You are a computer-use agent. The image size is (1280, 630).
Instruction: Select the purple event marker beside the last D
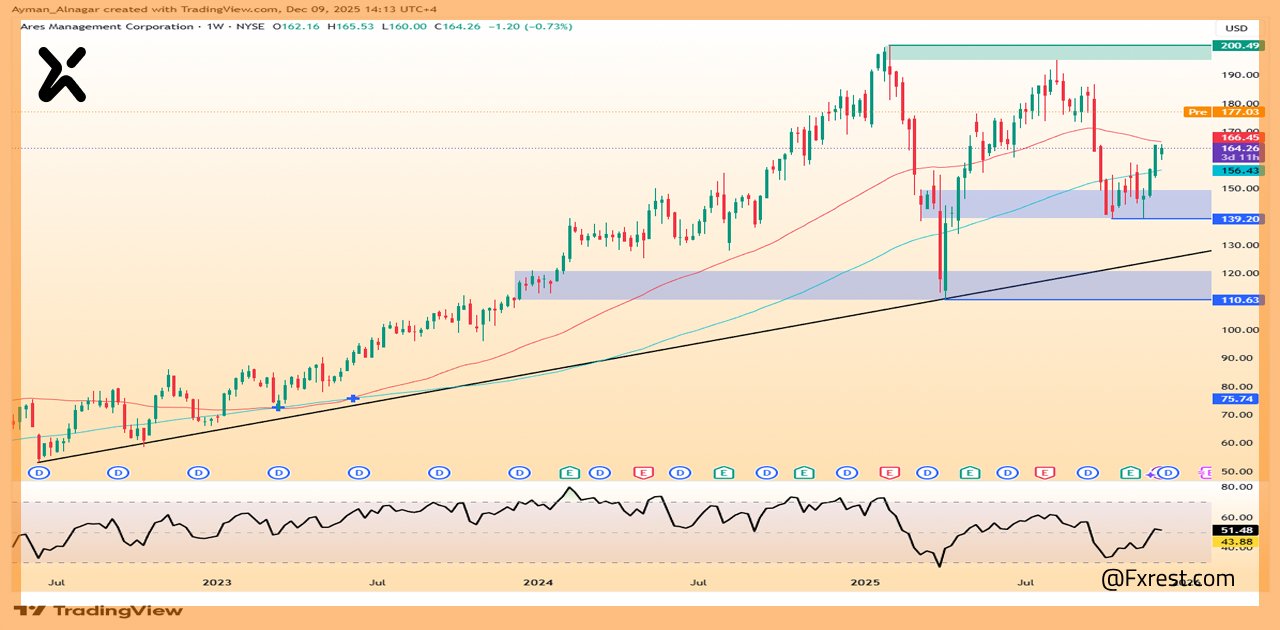(1151, 473)
